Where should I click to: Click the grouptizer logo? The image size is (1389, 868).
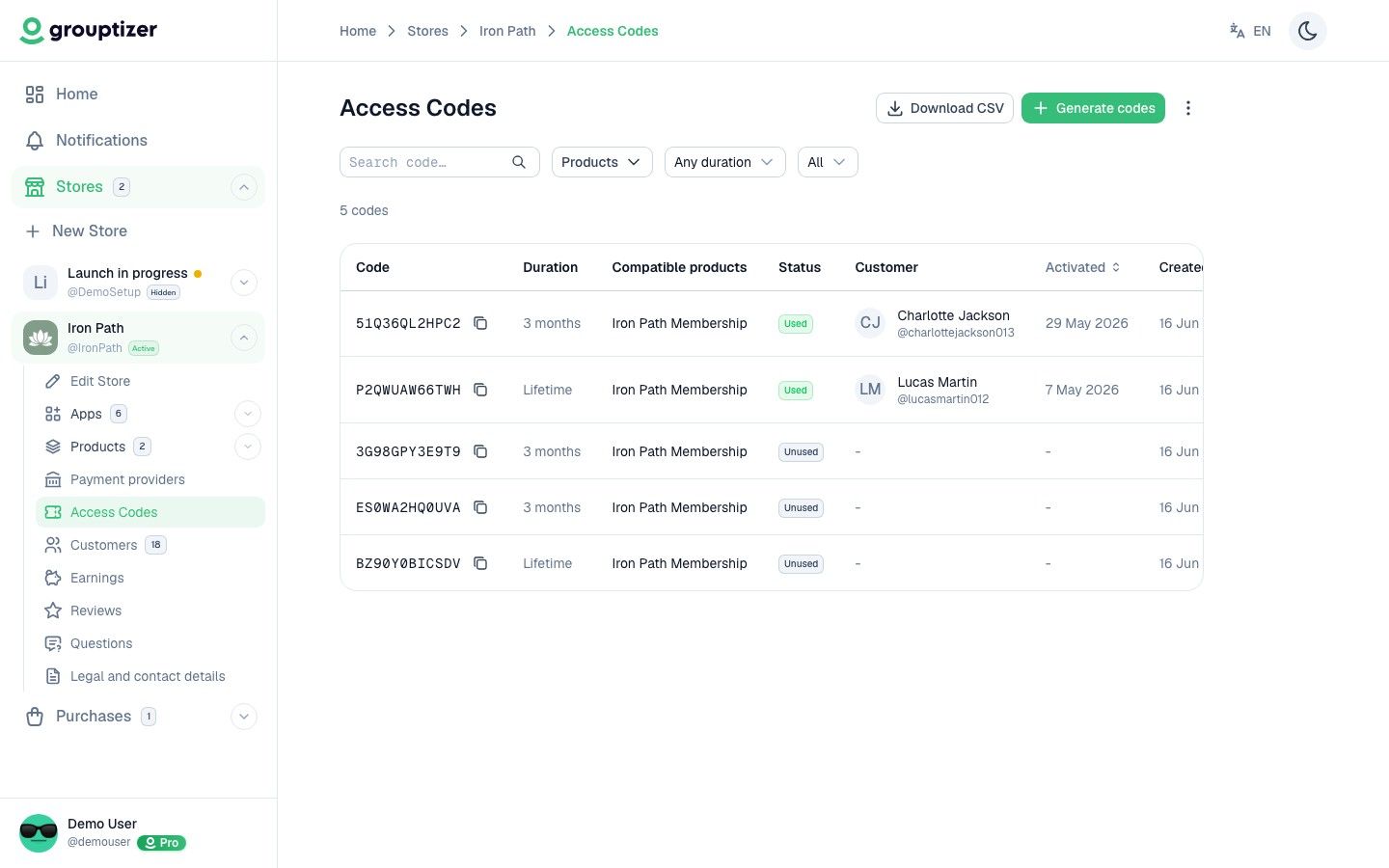(x=89, y=31)
